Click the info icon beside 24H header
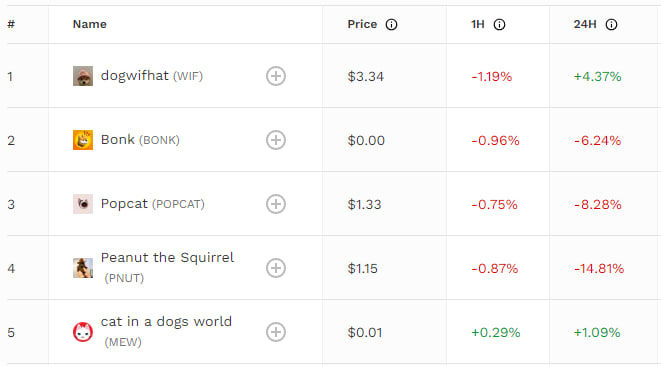661x366 pixels. 611,24
